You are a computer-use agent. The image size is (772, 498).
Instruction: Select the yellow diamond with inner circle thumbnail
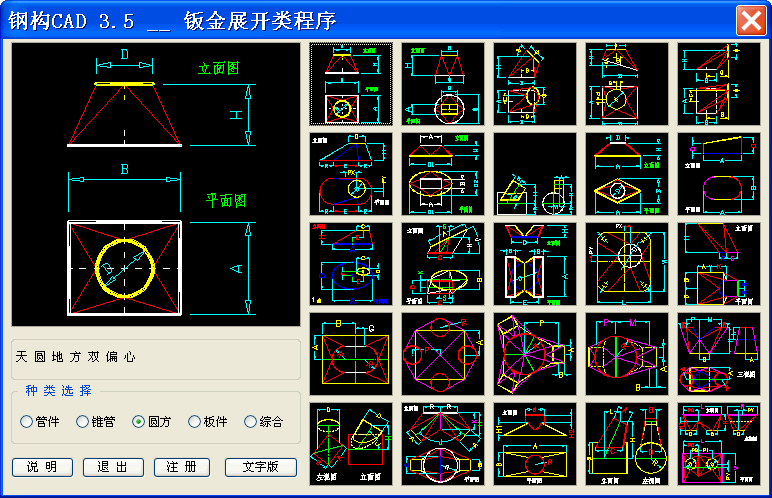tap(627, 174)
